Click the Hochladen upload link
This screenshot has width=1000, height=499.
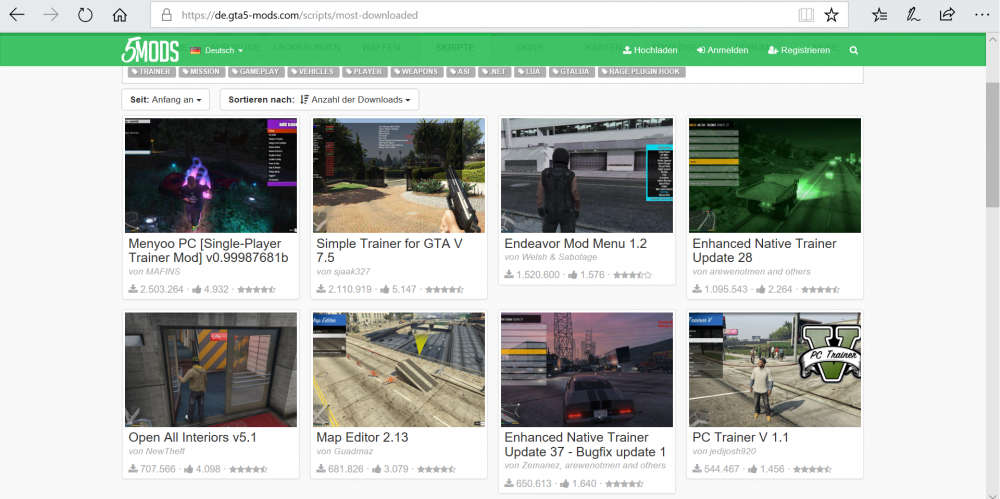(650, 50)
